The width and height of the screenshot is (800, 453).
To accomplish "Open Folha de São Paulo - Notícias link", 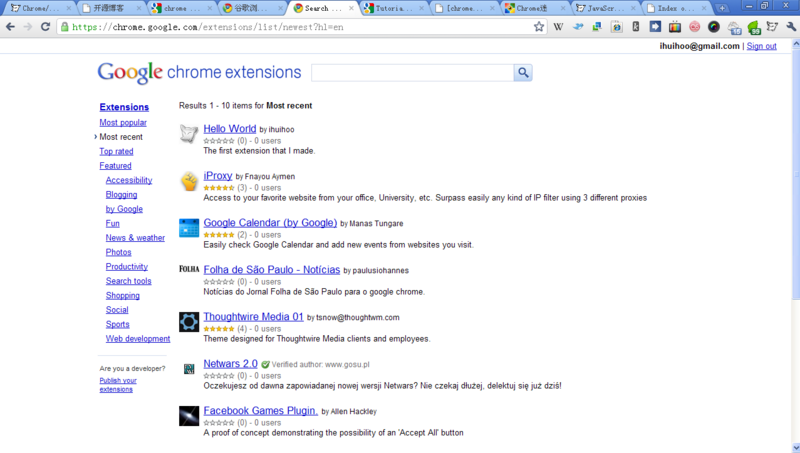I will tap(271, 270).
